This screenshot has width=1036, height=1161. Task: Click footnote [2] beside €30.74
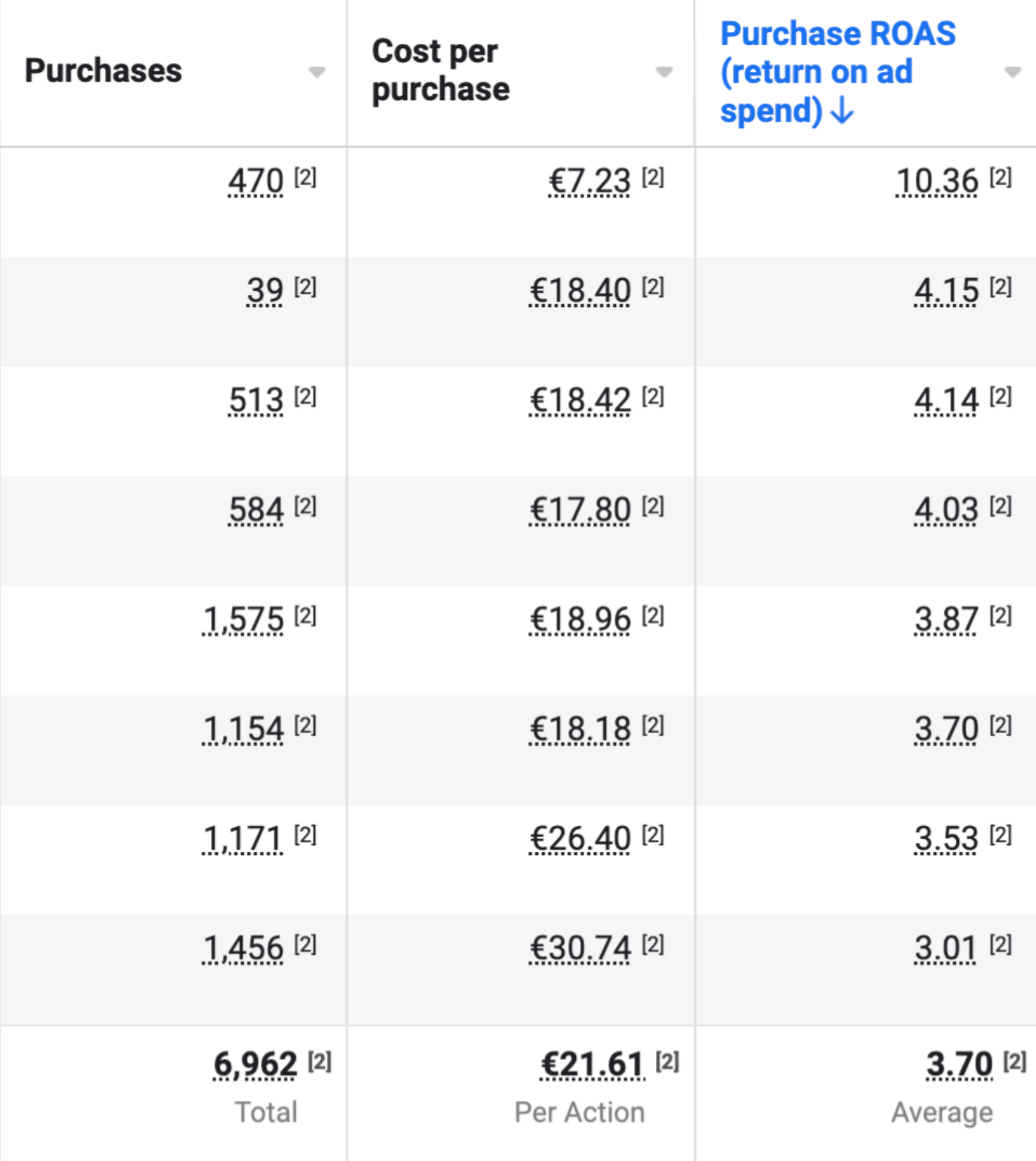653,945
